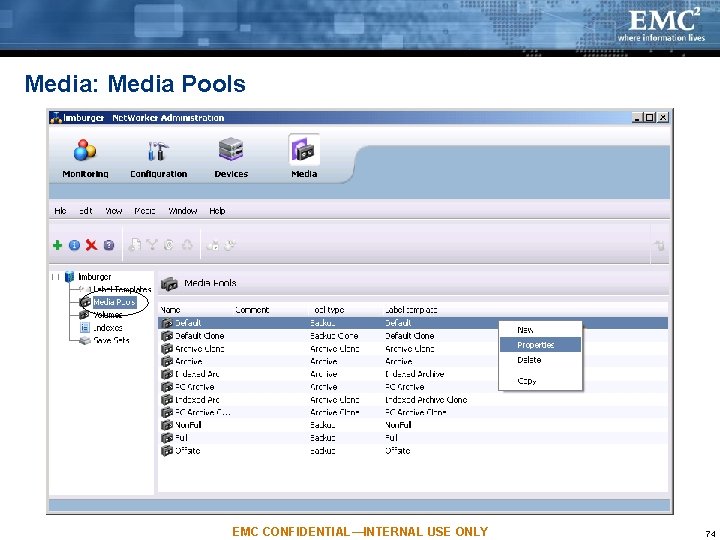Screen dimensions: 720x540
Task: Click the lmburger server icon in the tree
Action: point(69,276)
